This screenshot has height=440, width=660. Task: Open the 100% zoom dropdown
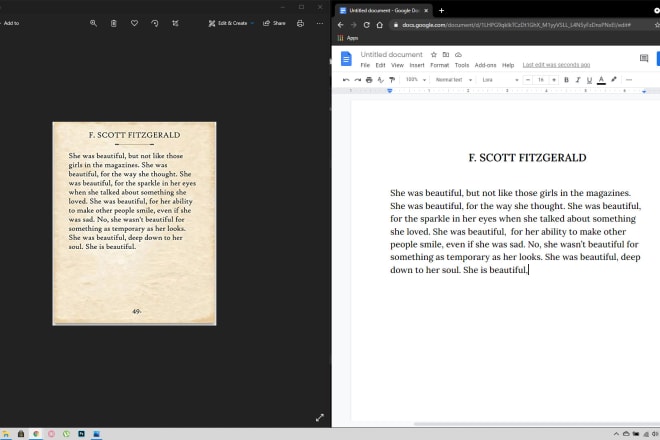tap(415, 80)
